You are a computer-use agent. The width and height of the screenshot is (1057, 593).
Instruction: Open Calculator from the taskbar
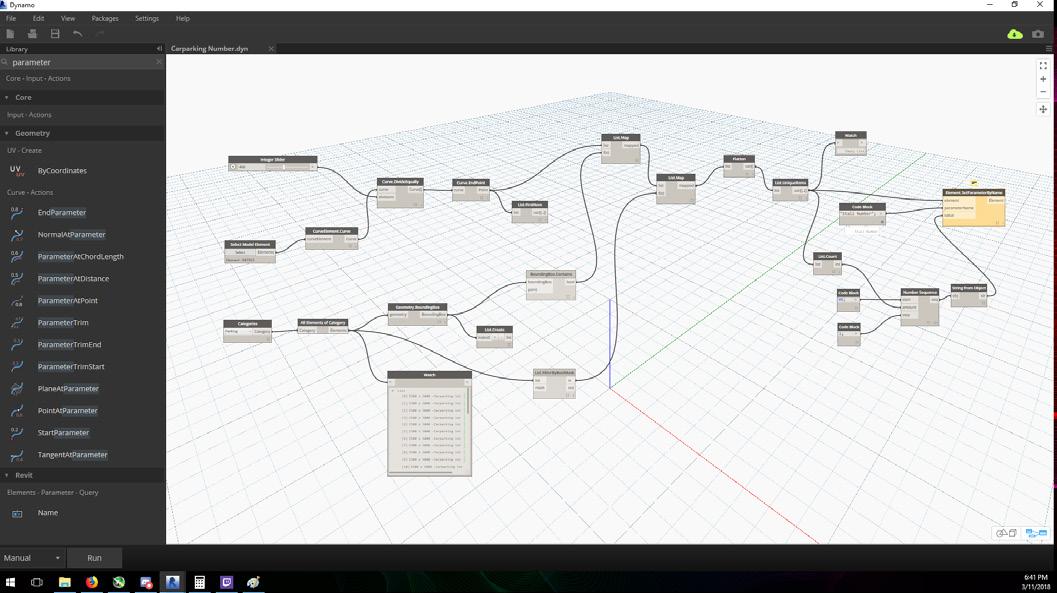[200, 582]
